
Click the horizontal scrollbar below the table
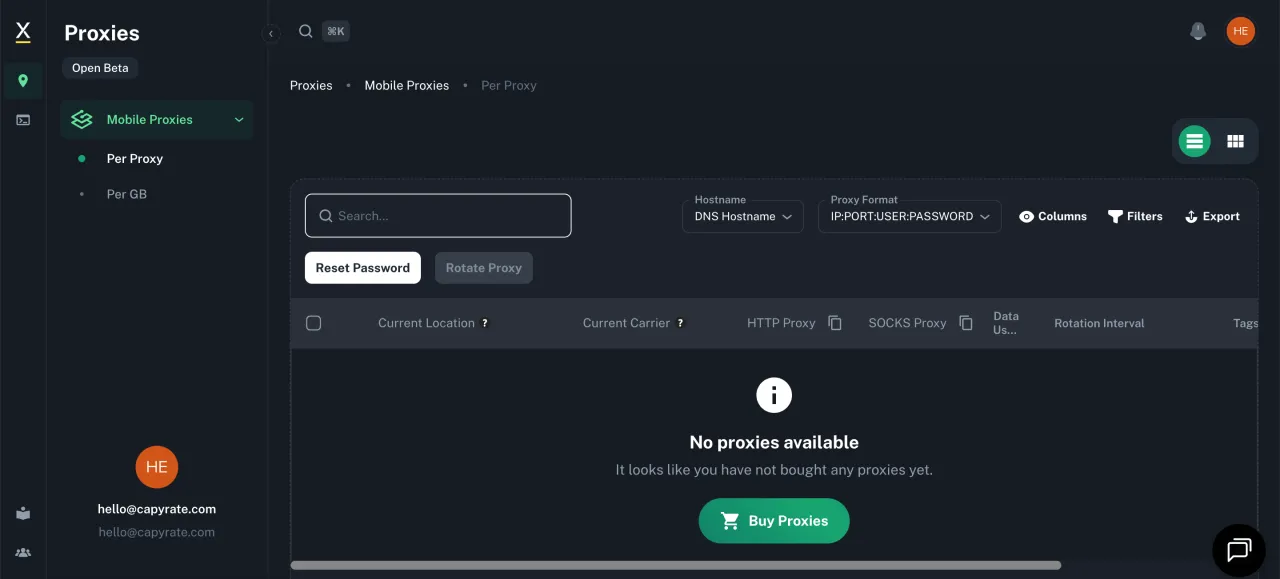tap(676, 565)
